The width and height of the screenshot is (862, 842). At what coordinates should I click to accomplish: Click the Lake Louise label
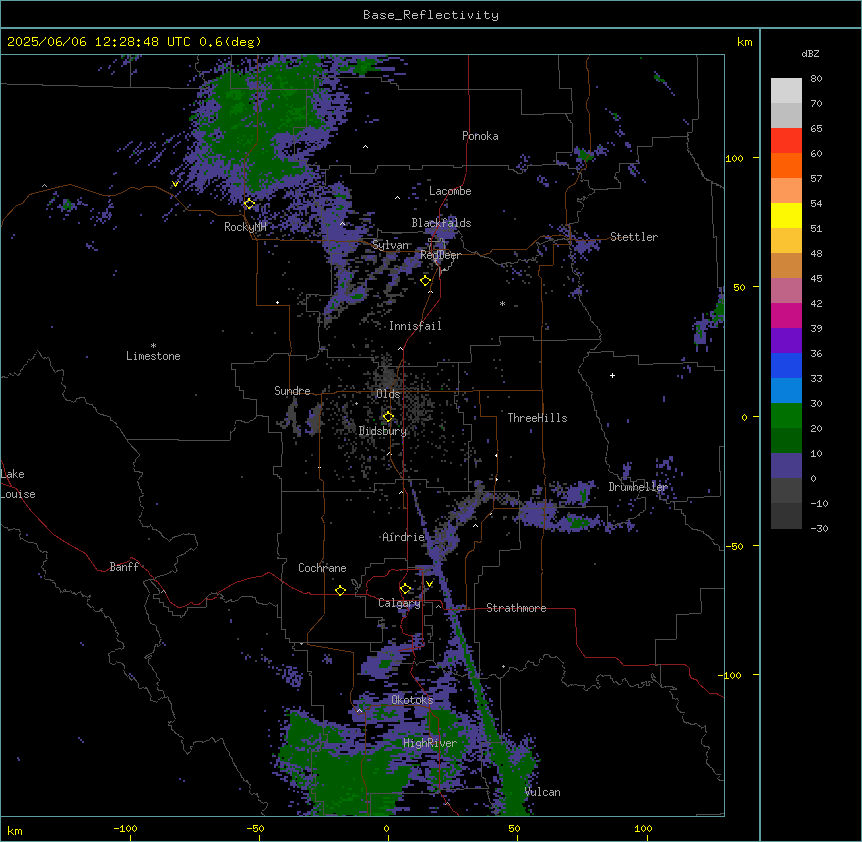point(18,484)
